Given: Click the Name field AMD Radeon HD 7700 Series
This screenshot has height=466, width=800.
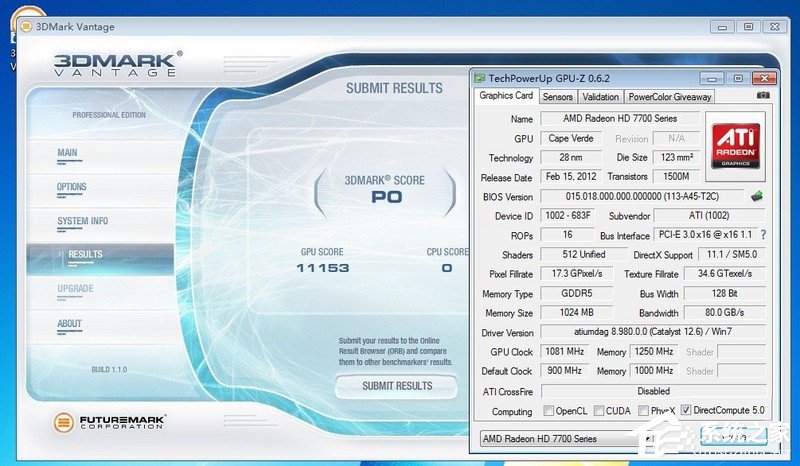Looking at the screenshot, I should click(620, 118).
